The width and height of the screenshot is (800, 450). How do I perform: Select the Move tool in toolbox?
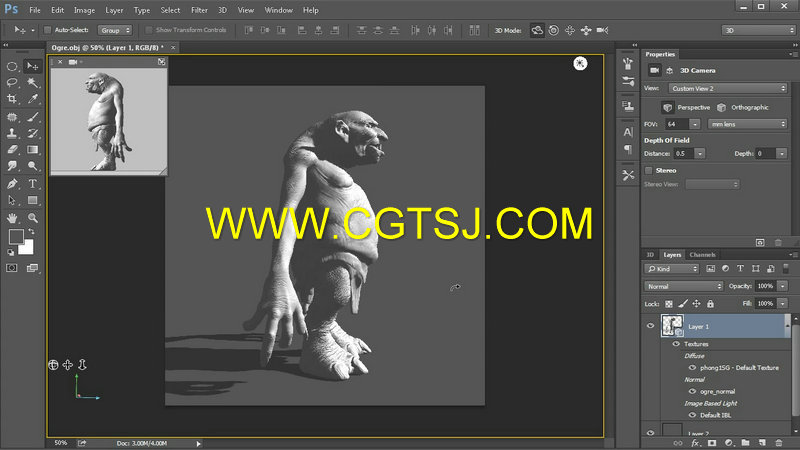32,66
